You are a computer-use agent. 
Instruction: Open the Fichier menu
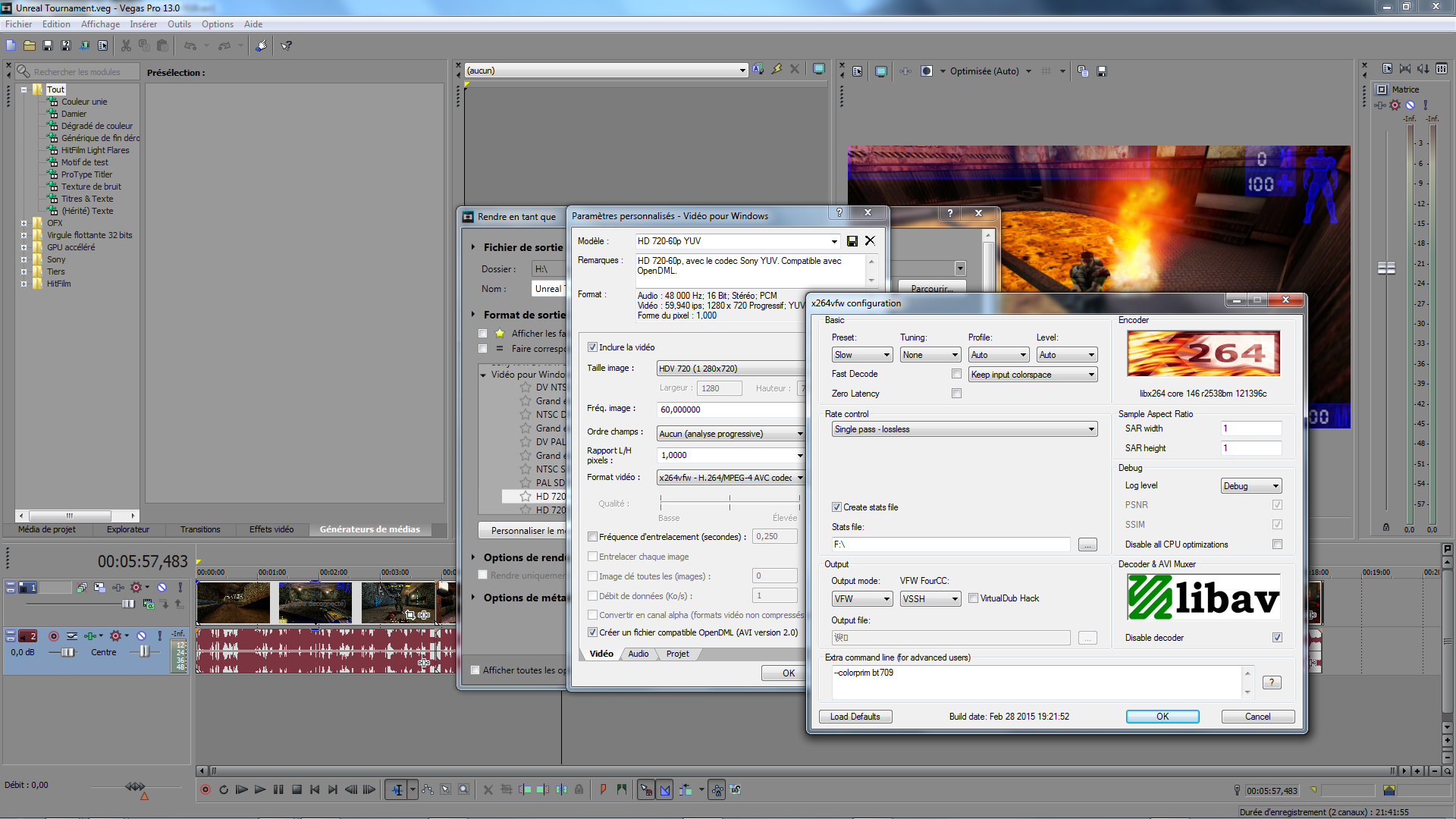point(18,24)
